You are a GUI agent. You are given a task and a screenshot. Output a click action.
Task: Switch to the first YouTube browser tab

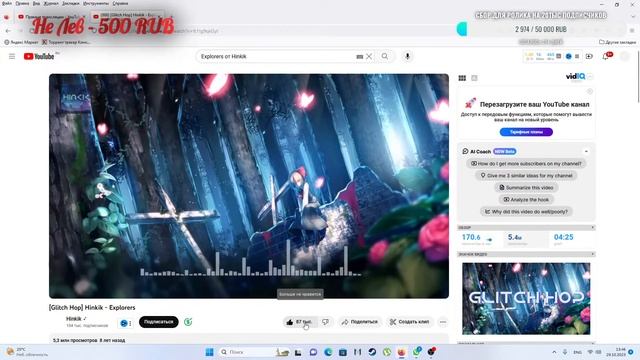click(x=51, y=16)
